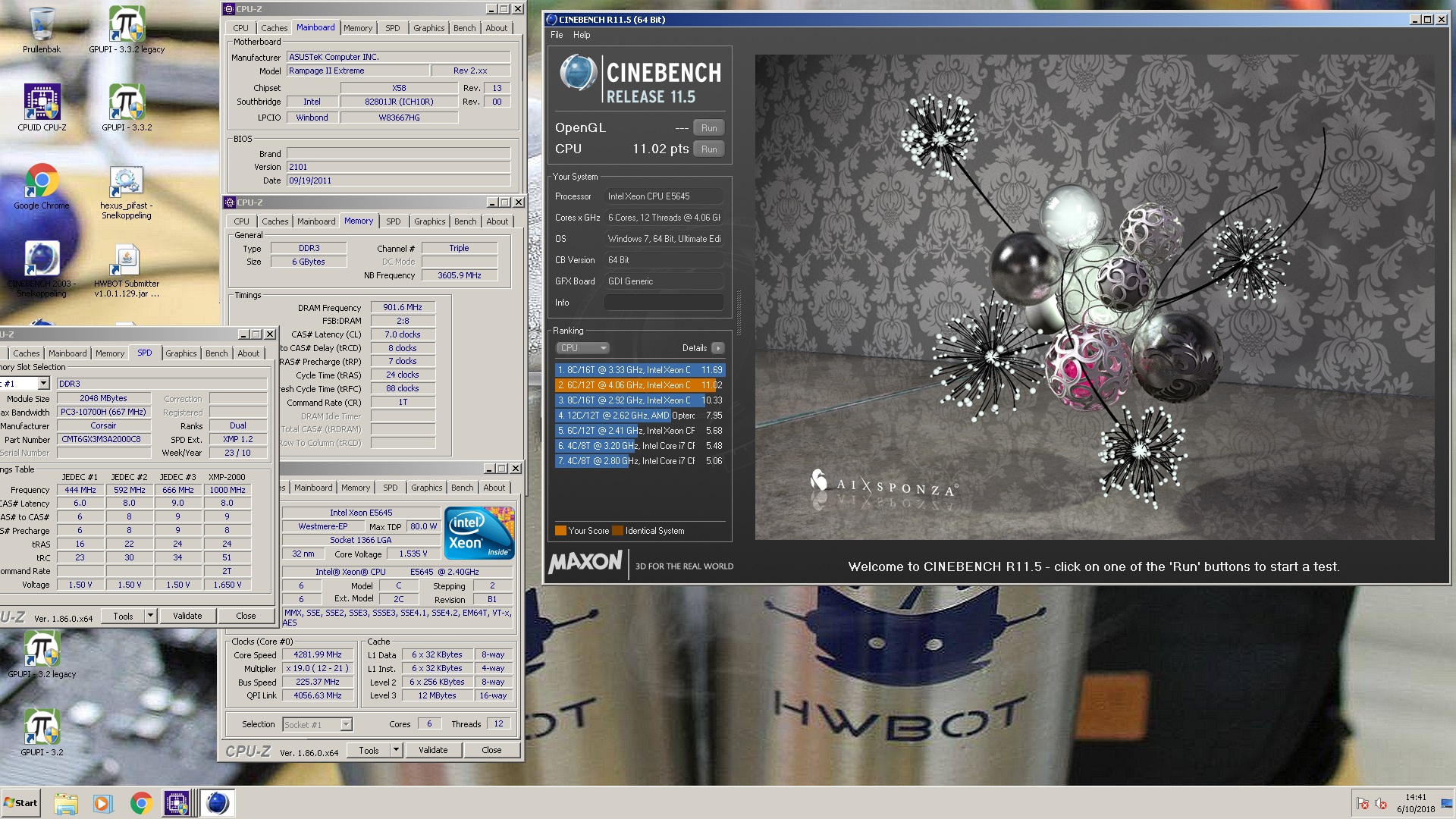Viewport: 1456px width, 819px height.
Task: Run the CPU test in Cinebench
Action: pyautogui.click(x=709, y=149)
